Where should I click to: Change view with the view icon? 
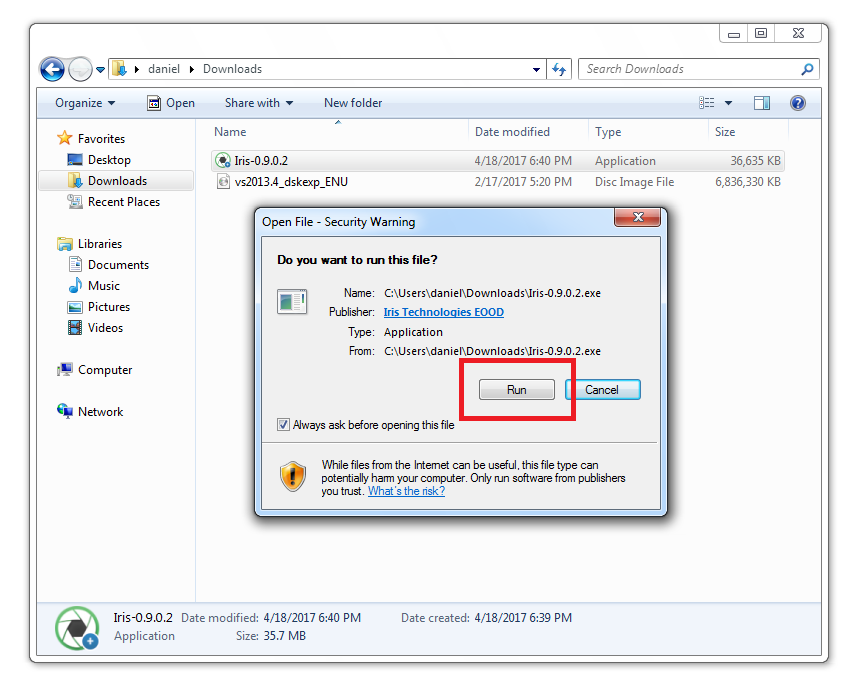[x=707, y=103]
